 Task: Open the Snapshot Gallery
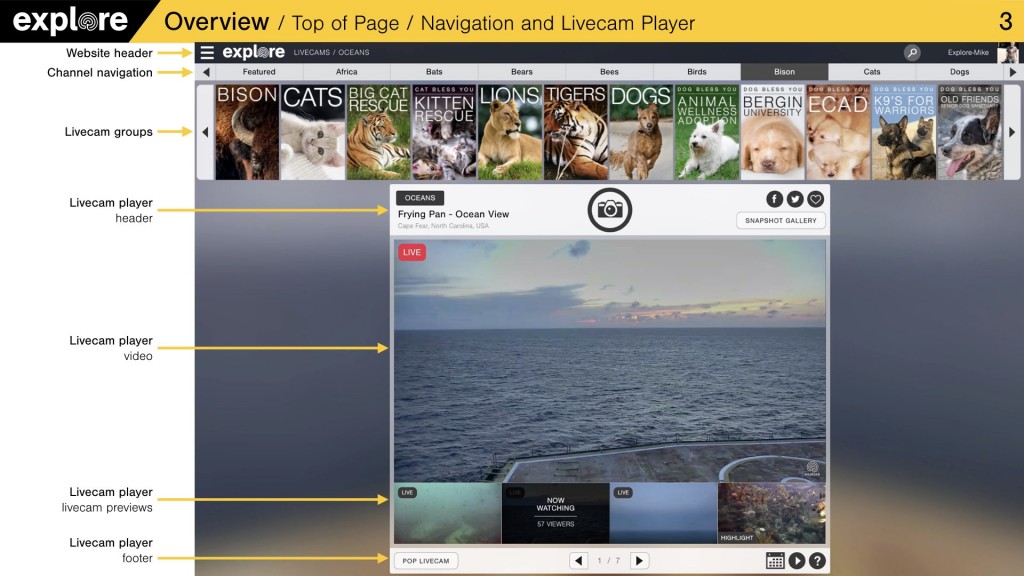pyautogui.click(x=780, y=221)
